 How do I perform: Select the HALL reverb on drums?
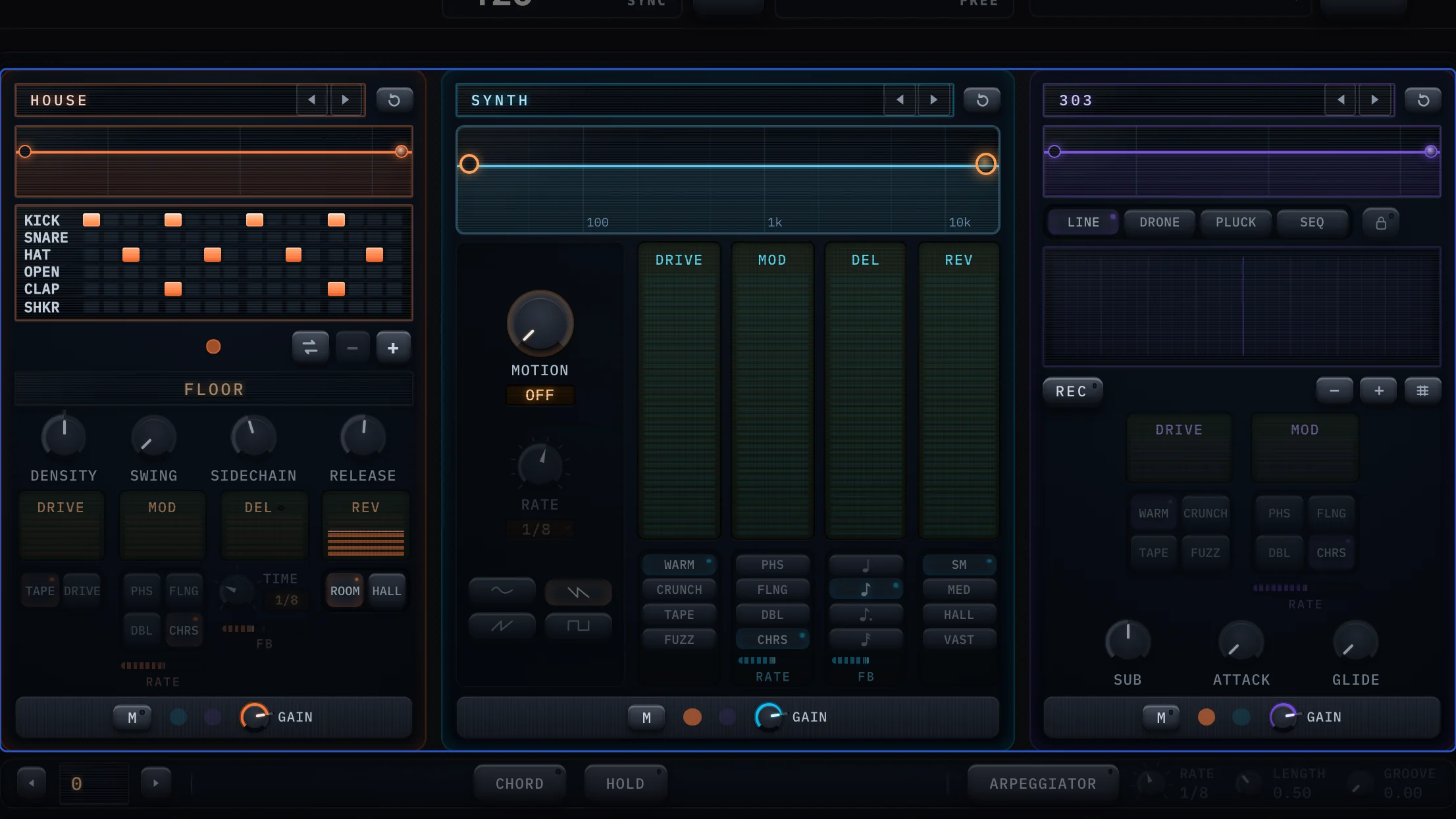pos(386,591)
